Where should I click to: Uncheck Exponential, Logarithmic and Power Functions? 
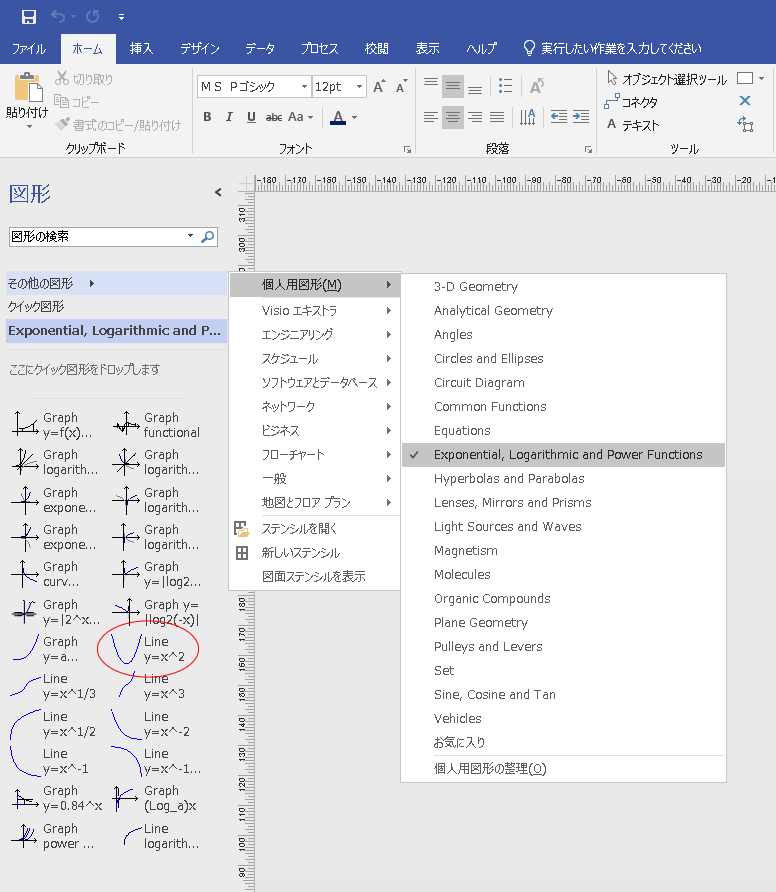563,455
